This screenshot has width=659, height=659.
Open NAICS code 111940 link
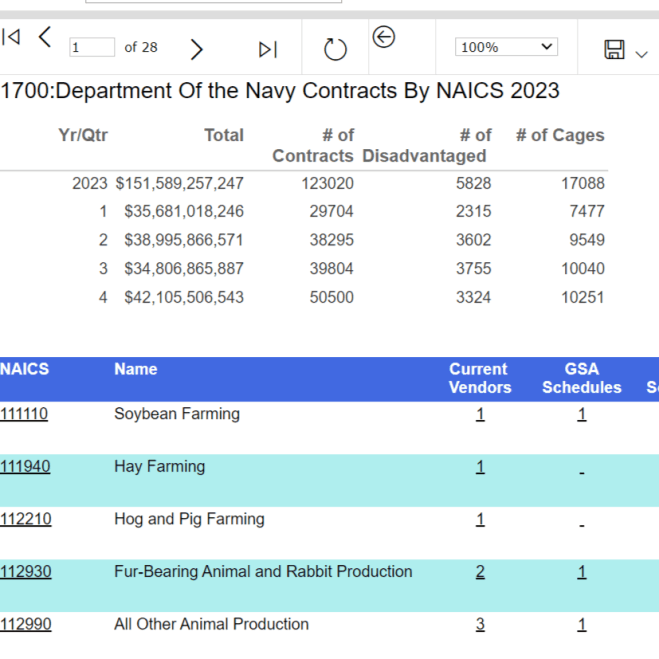[25, 467]
